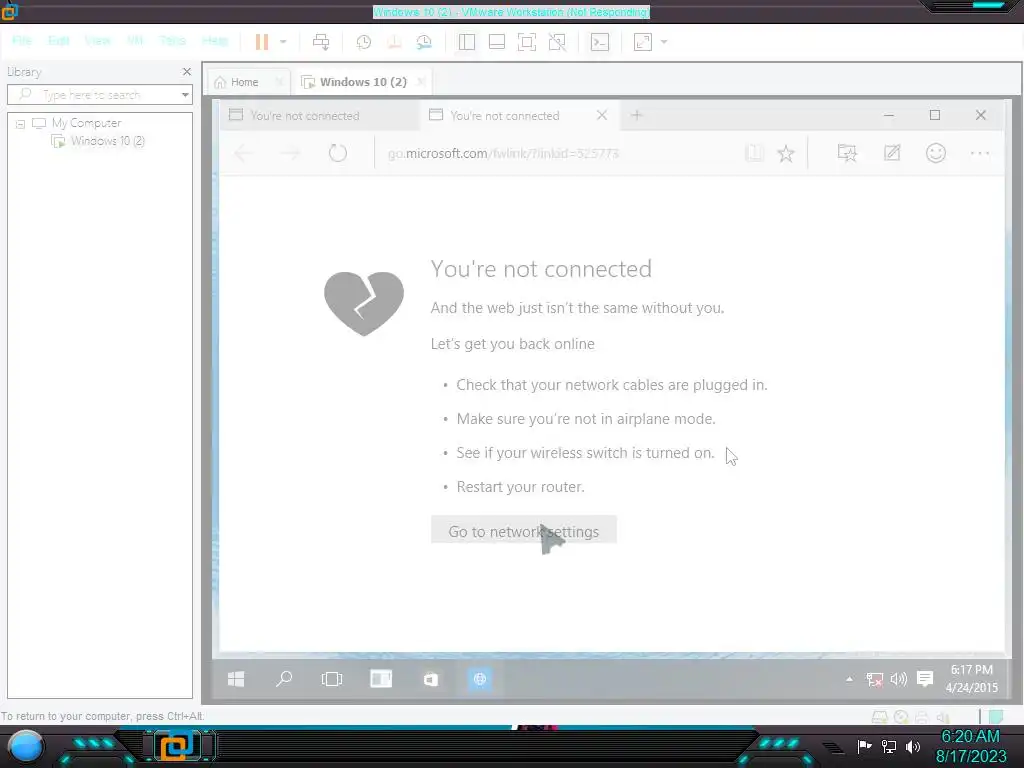Open the console view icon
The height and width of the screenshot is (768, 1024).
[600, 42]
